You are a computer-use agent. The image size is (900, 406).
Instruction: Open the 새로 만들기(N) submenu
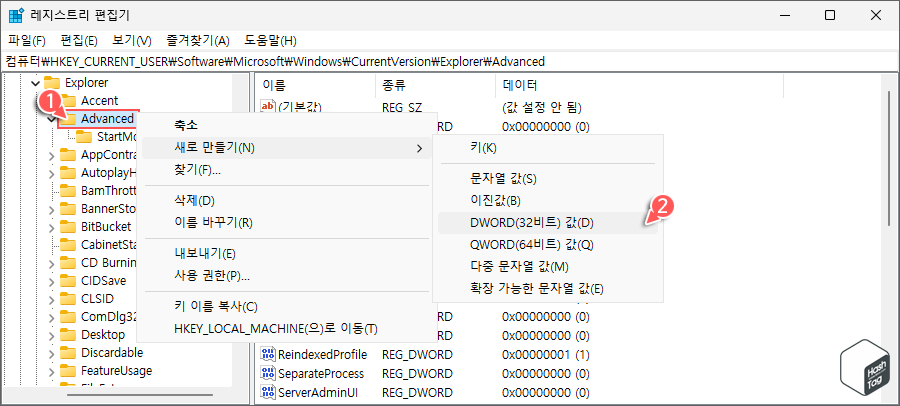(x=286, y=148)
